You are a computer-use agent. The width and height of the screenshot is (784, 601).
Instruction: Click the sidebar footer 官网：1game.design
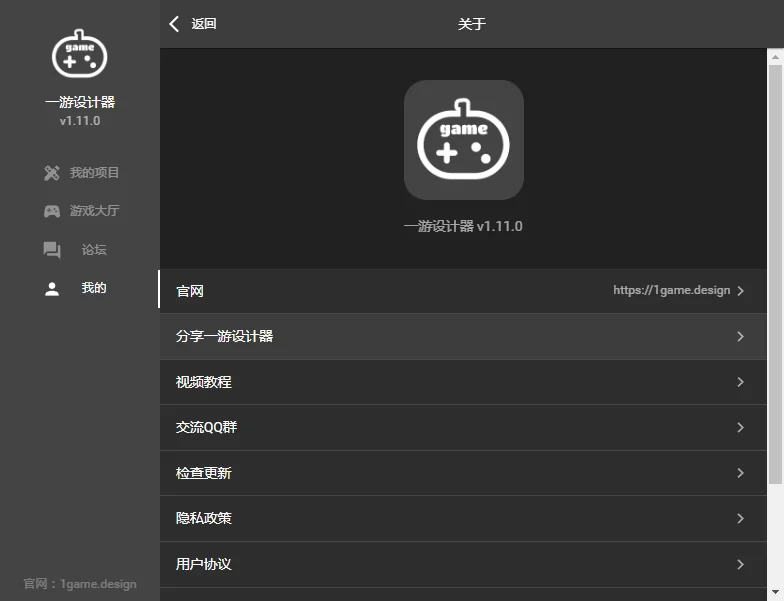(x=80, y=584)
